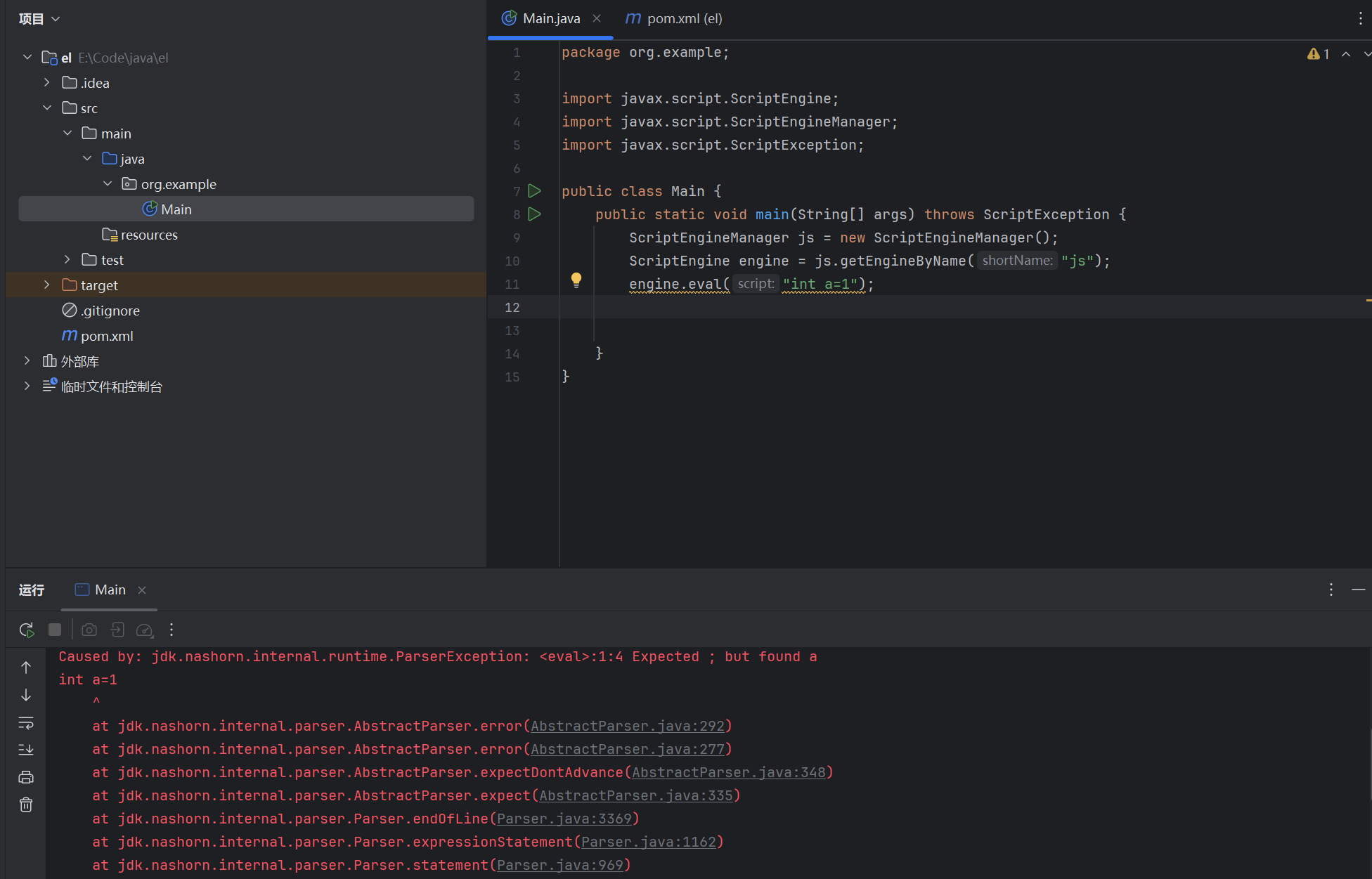Select .gitignore file in project tree
This screenshot has height=879, width=1372.
tap(110, 311)
